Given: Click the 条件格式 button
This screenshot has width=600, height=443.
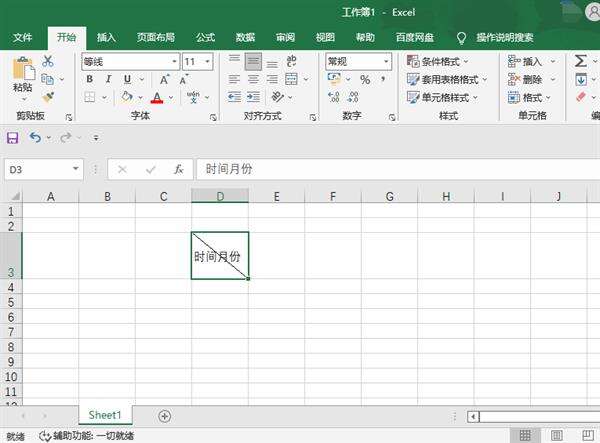Looking at the screenshot, I should pyautogui.click(x=442, y=61).
